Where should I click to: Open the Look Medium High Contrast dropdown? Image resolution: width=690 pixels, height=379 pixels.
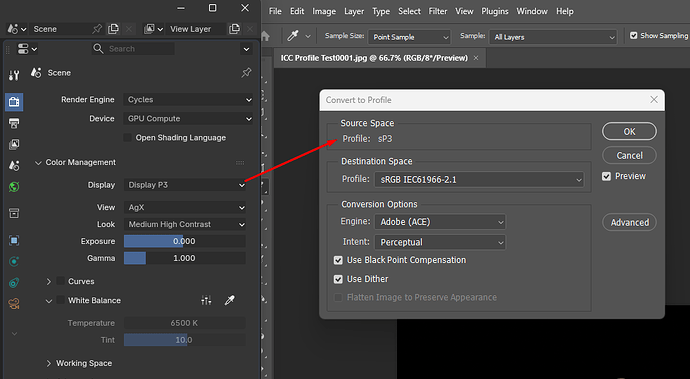coord(185,224)
